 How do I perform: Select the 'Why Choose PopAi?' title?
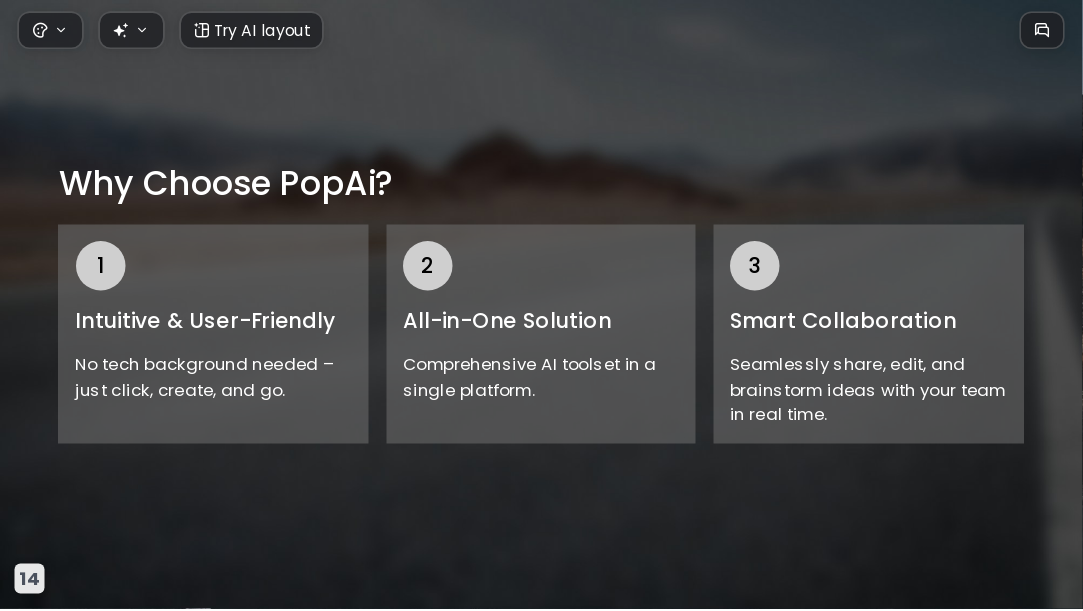pos(226,184)
